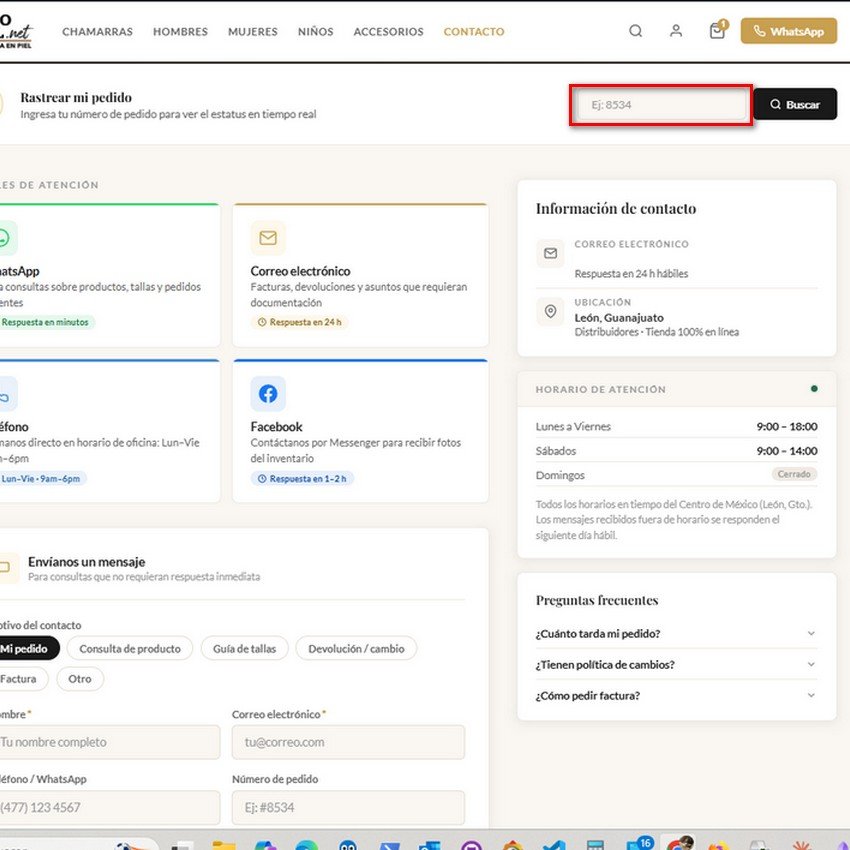Click the Facebook logo icon

tap(268, 394)
